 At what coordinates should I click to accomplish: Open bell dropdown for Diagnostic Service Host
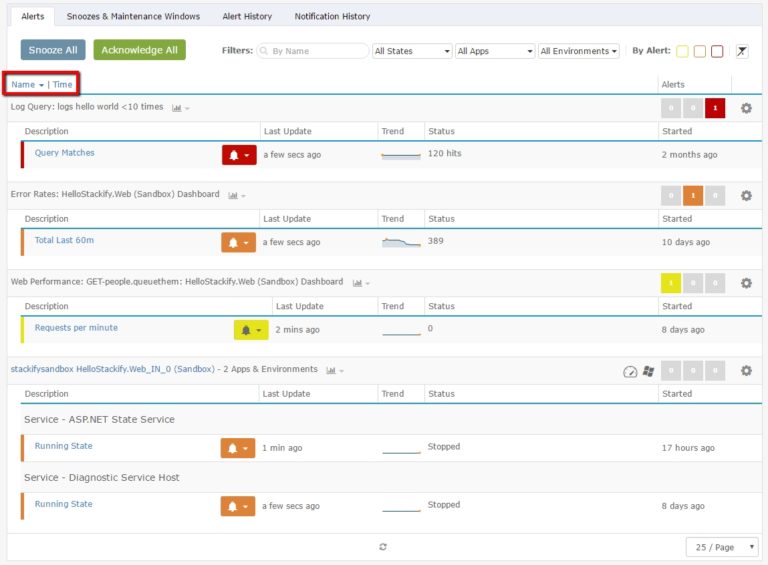click(238, 506)
